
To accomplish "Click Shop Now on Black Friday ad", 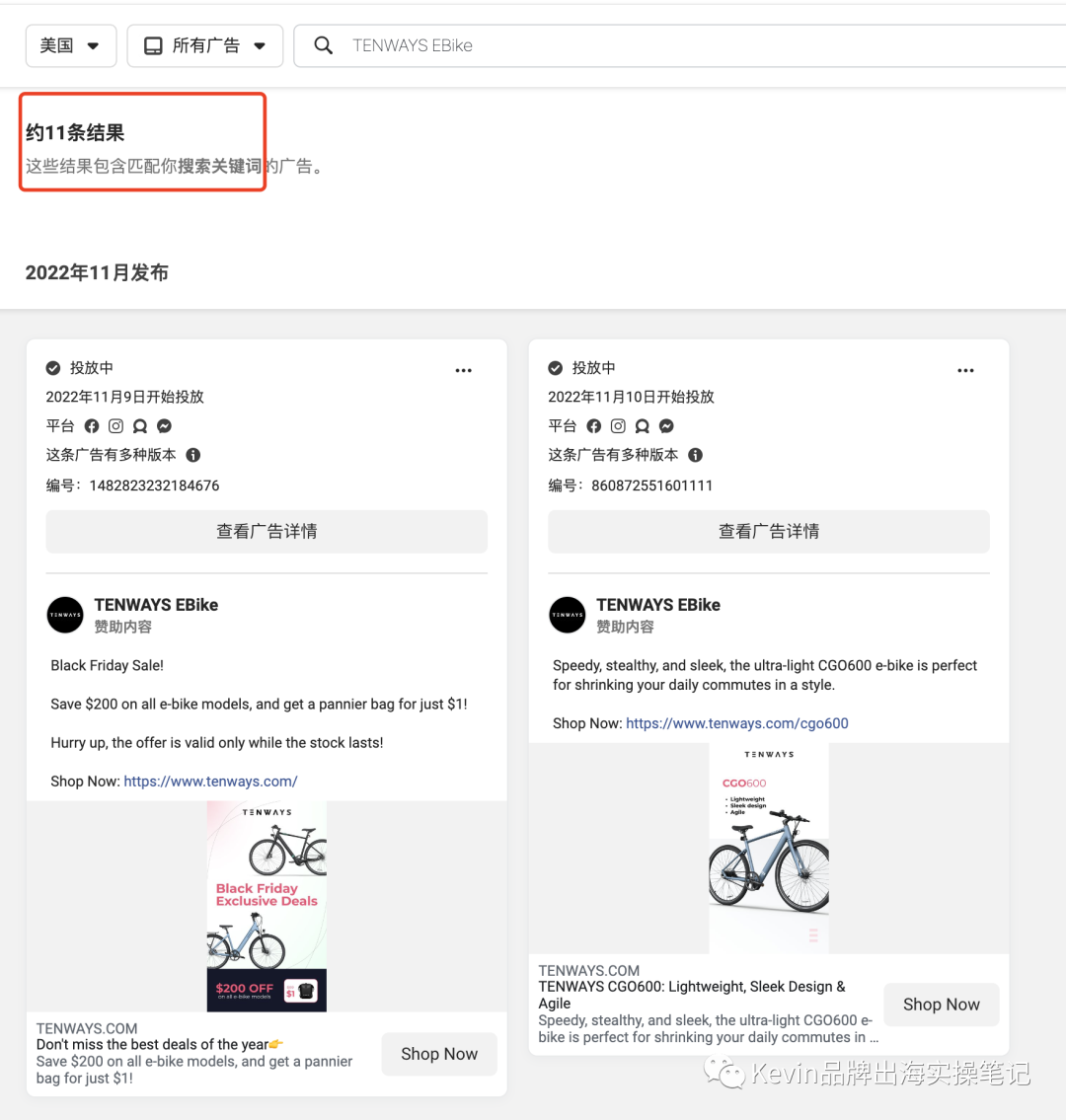I will pyautogui.click(x=439, y=1054).
